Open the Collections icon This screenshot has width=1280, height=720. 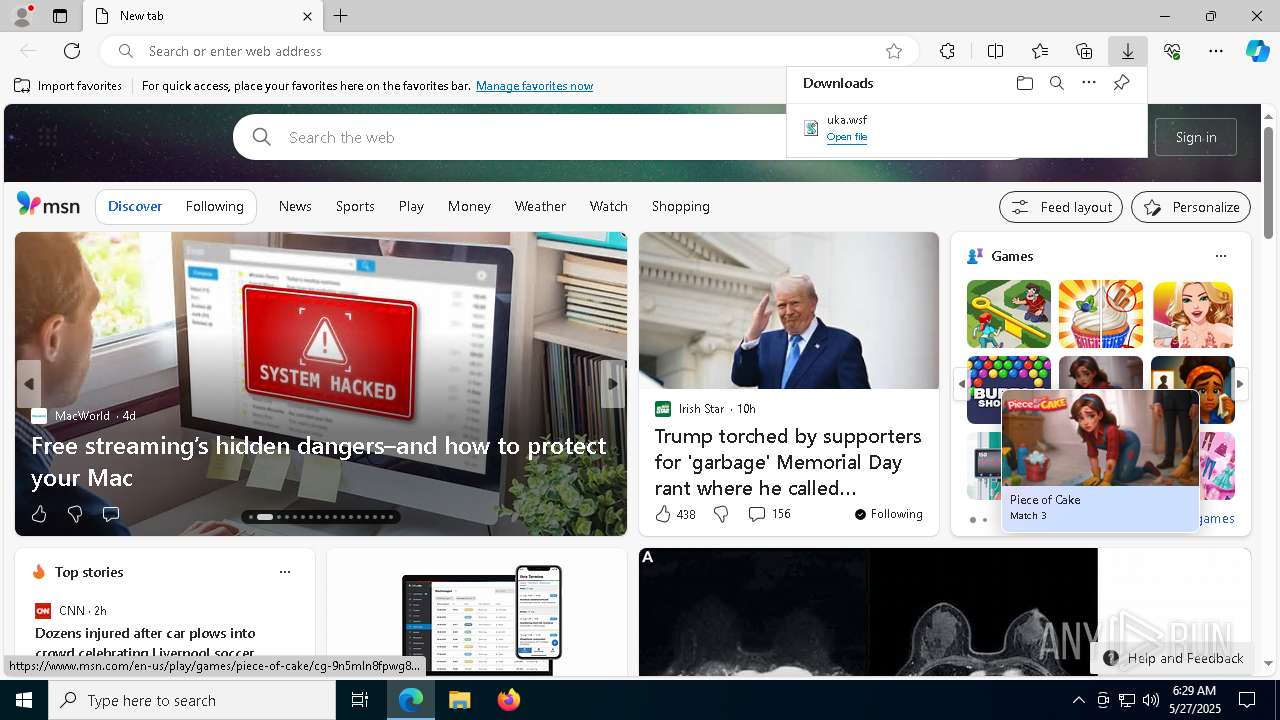tap(1084, 51)
